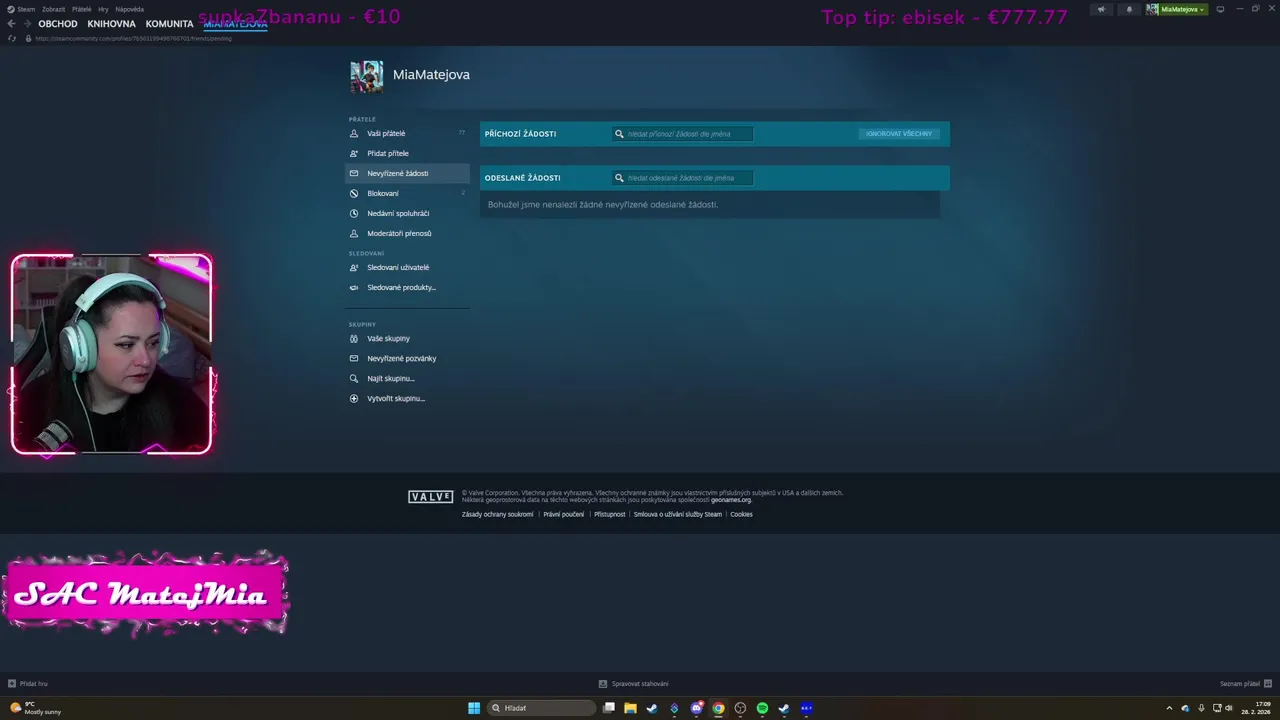Show hidden system tray icons chevron

[x=1169, y=708]
